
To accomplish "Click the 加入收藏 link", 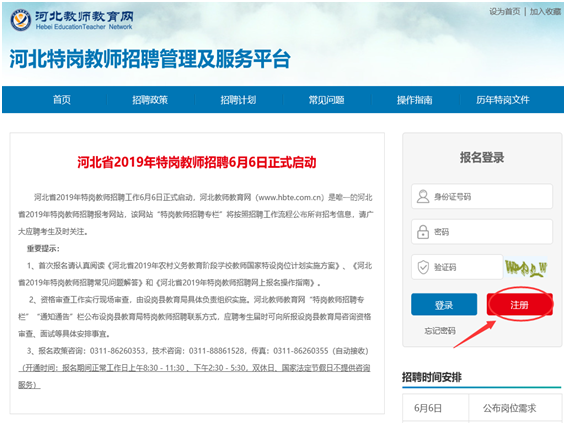I will [x=545, y=12].
